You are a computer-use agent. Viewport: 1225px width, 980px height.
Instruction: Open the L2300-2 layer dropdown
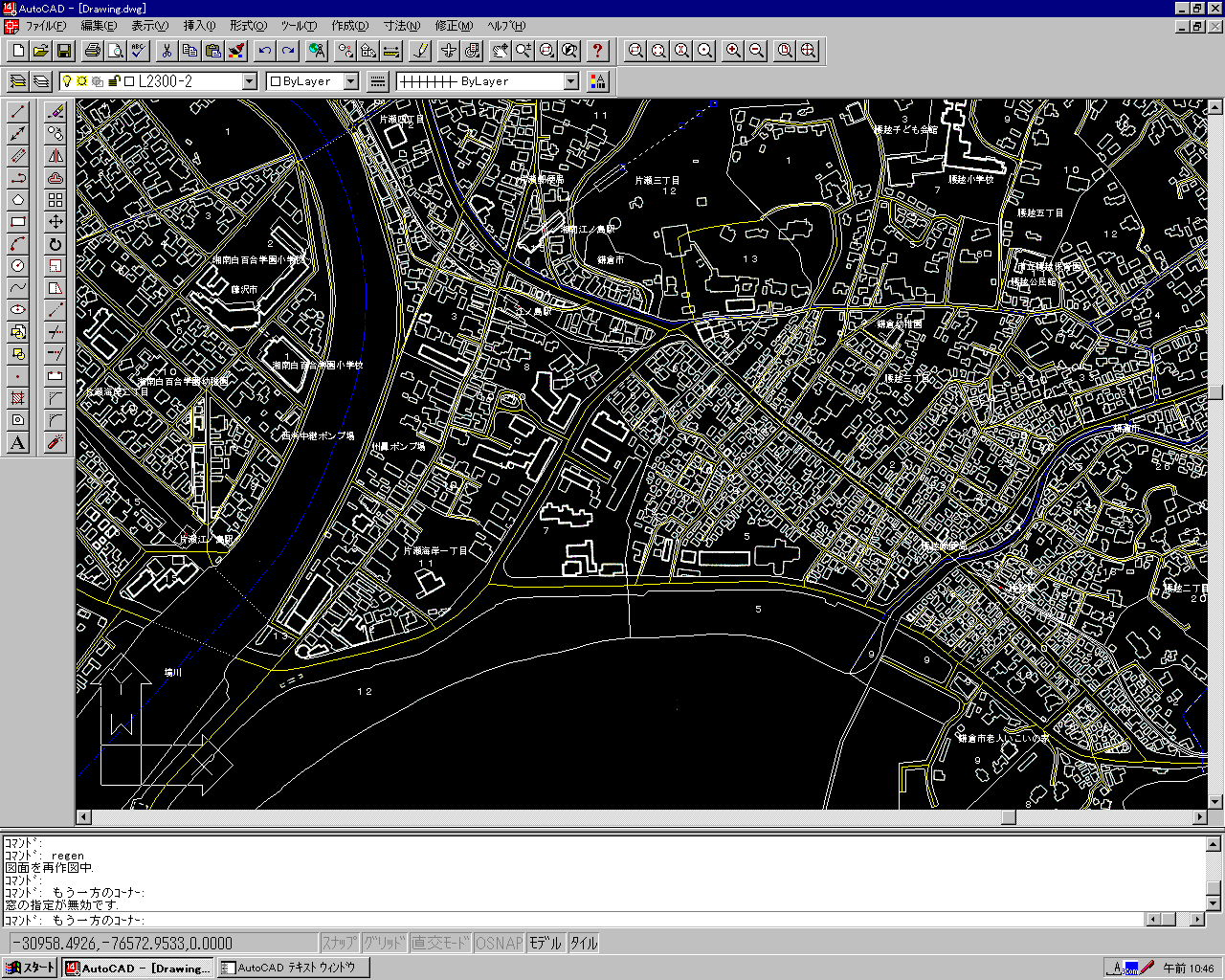(x=249, y=81)
